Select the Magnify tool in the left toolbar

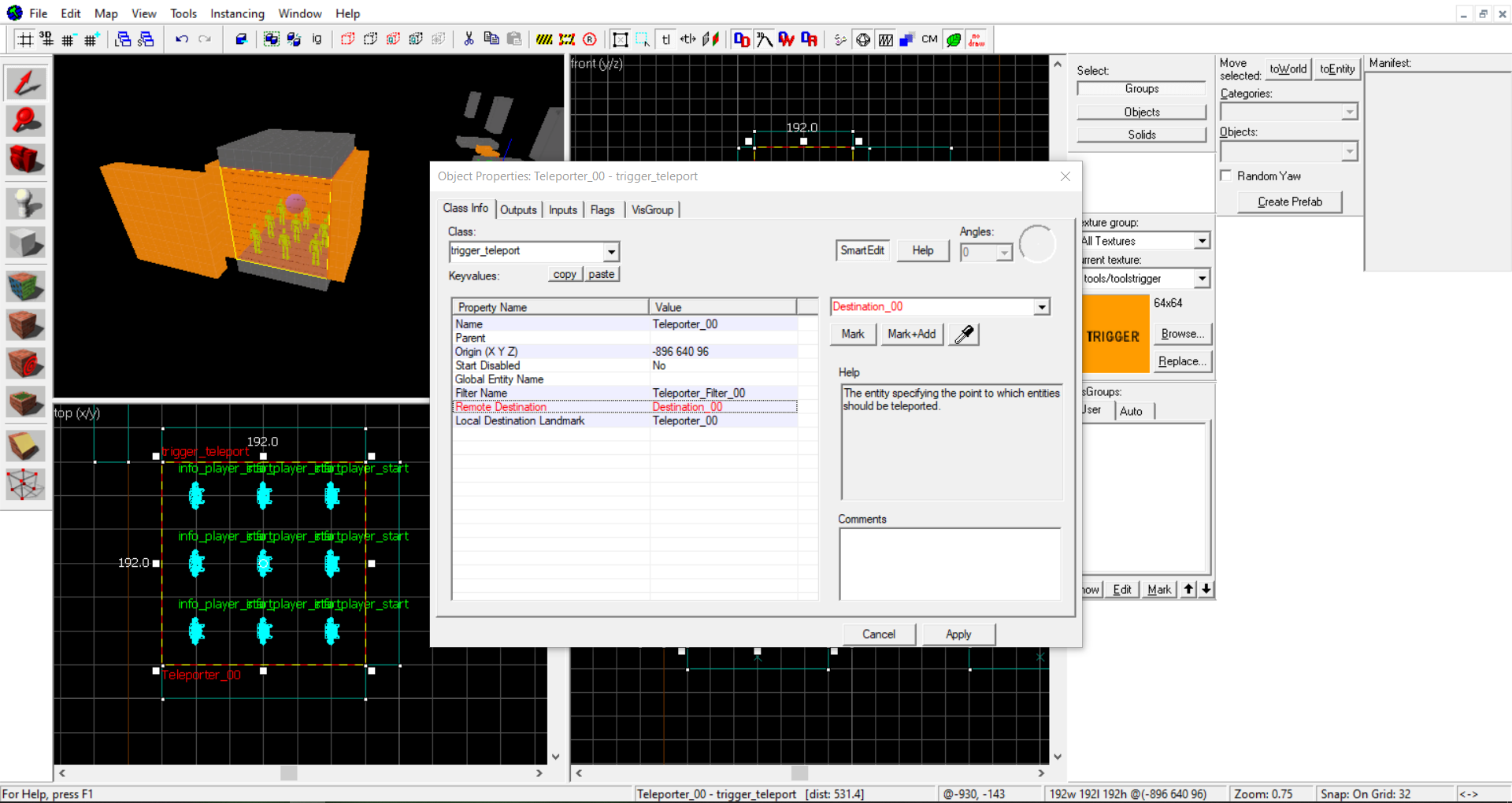coord(26,121)
